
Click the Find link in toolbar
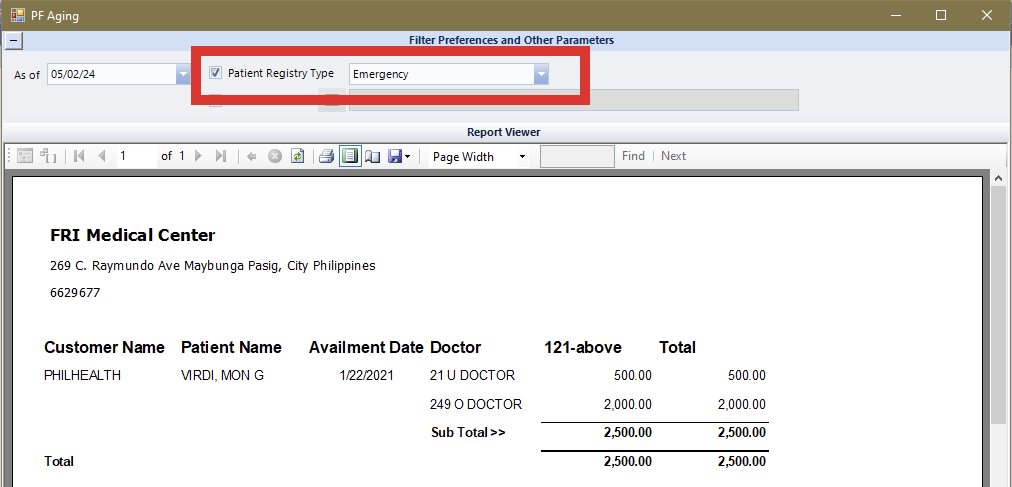633,156
